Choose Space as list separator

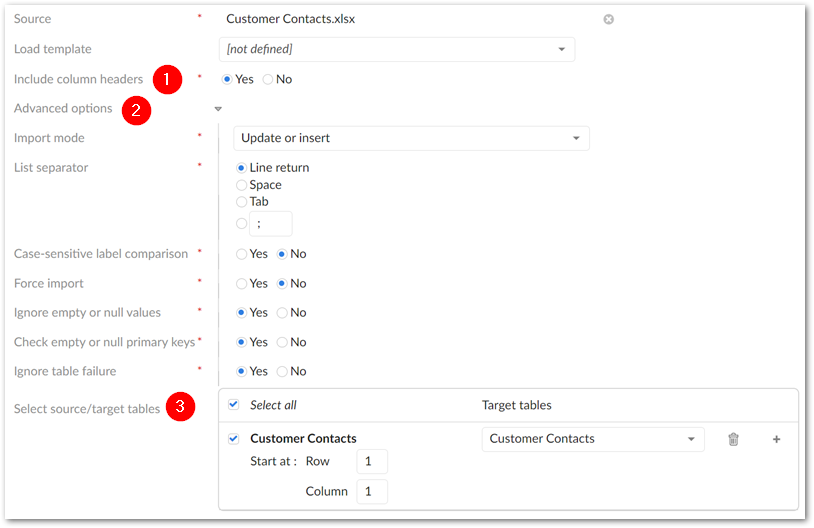242,185
